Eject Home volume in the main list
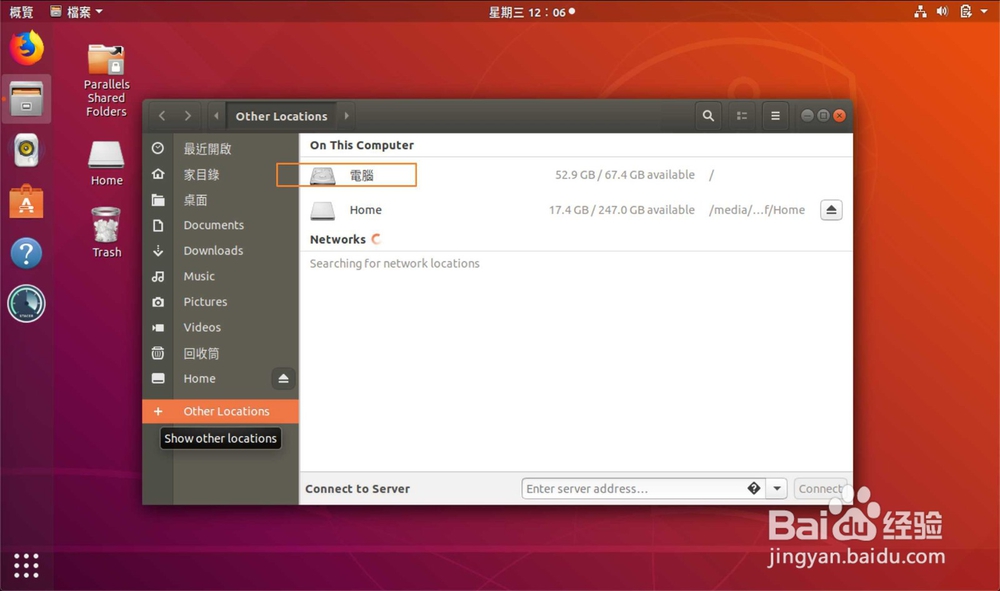 click(831, 210)
